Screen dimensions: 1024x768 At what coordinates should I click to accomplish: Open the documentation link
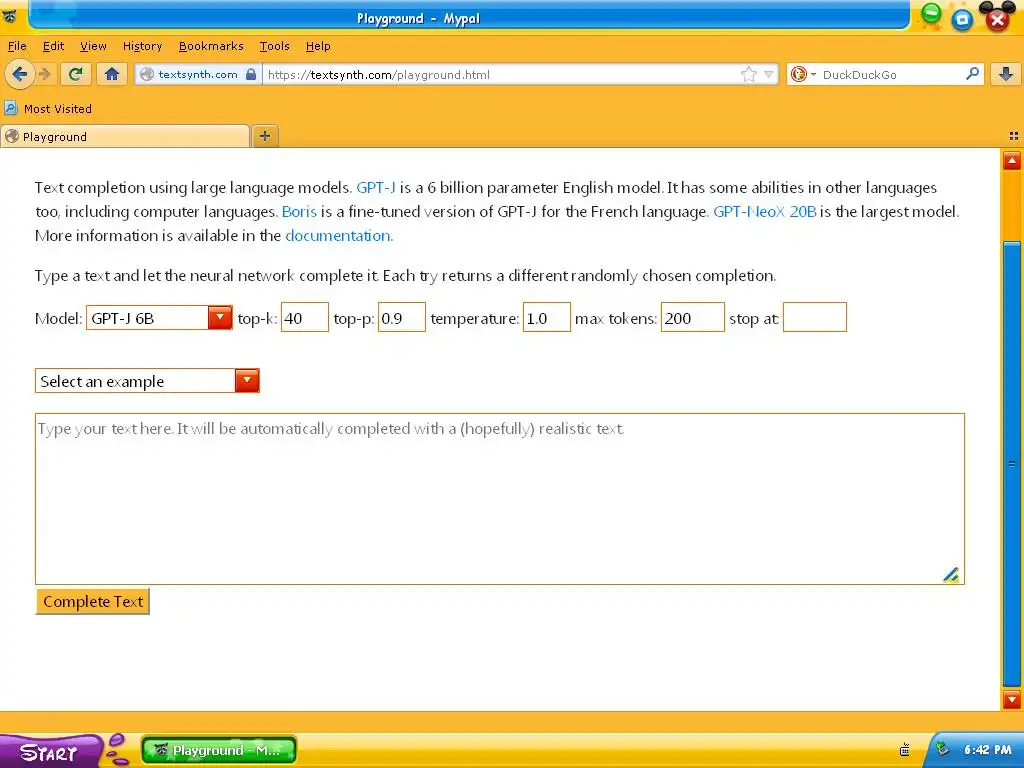[338, 236]
